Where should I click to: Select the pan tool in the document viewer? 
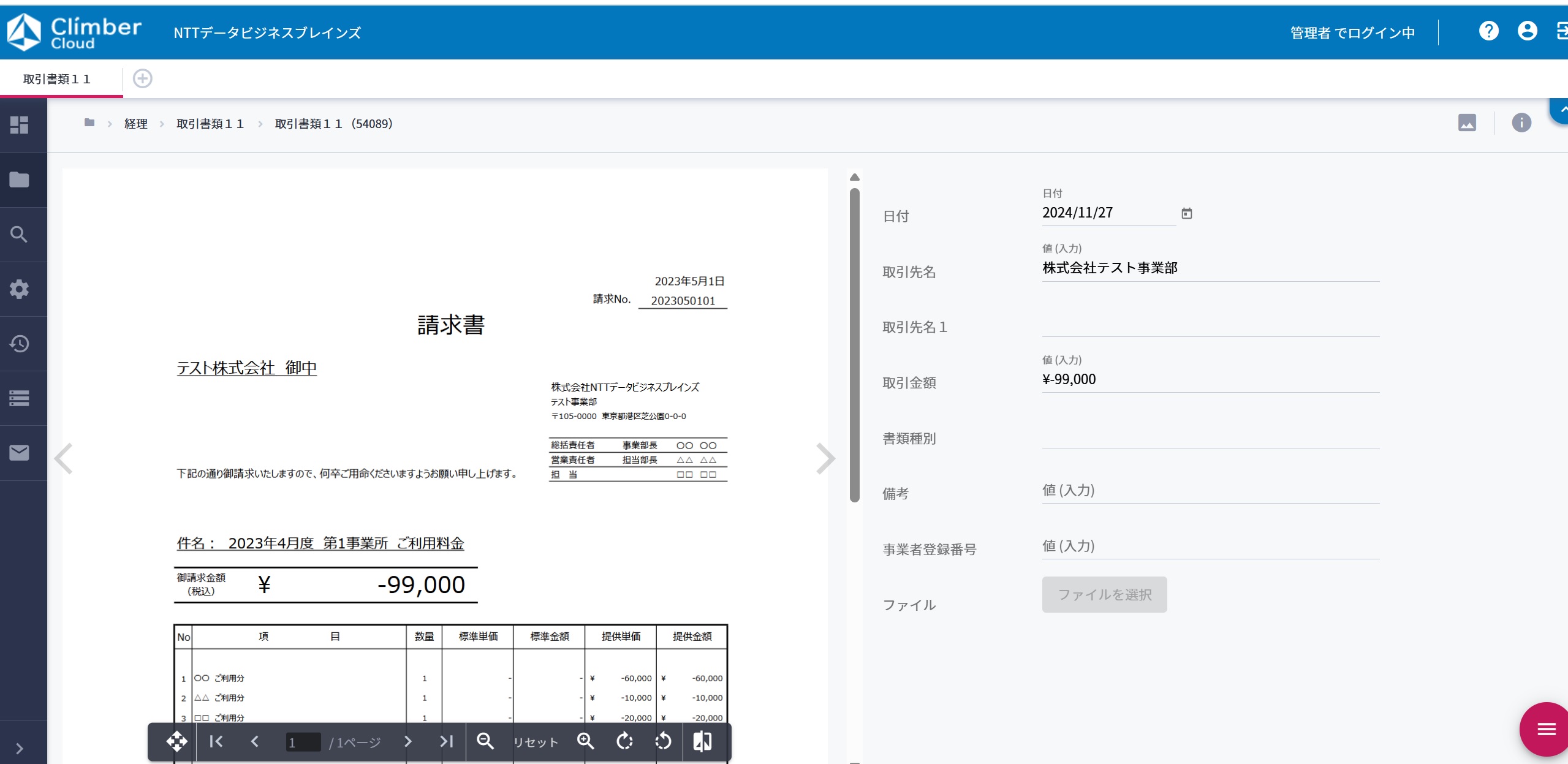[177, 741]
